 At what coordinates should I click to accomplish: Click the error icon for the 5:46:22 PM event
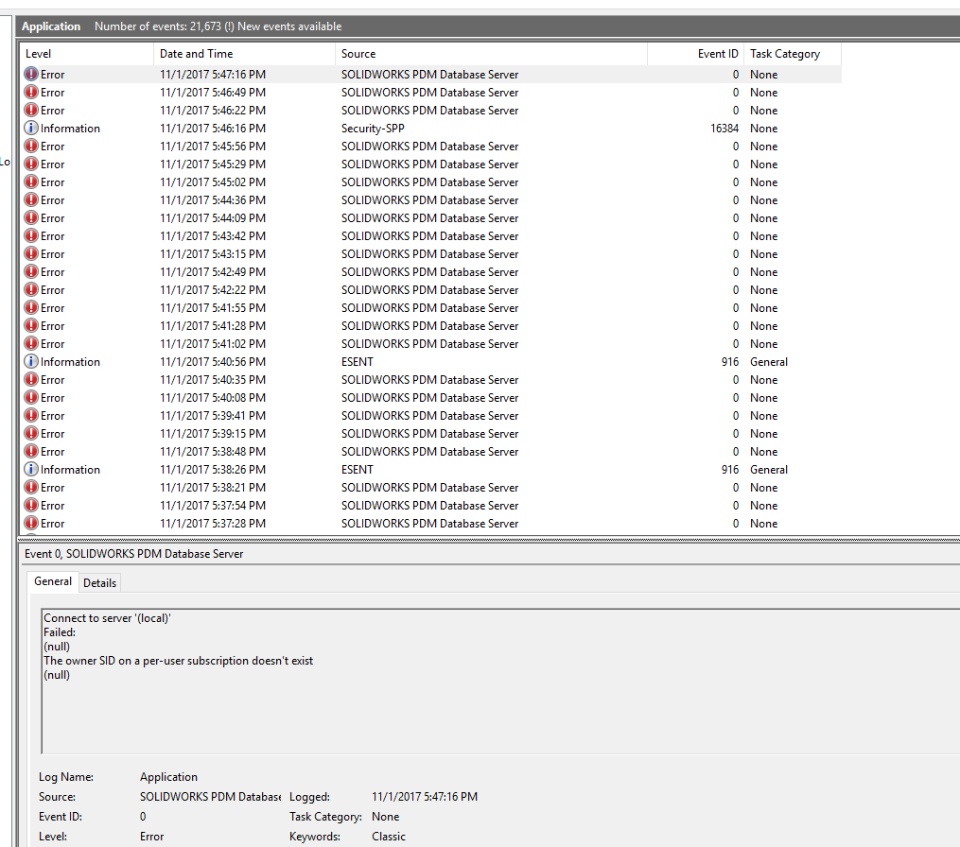coord(31,110)
